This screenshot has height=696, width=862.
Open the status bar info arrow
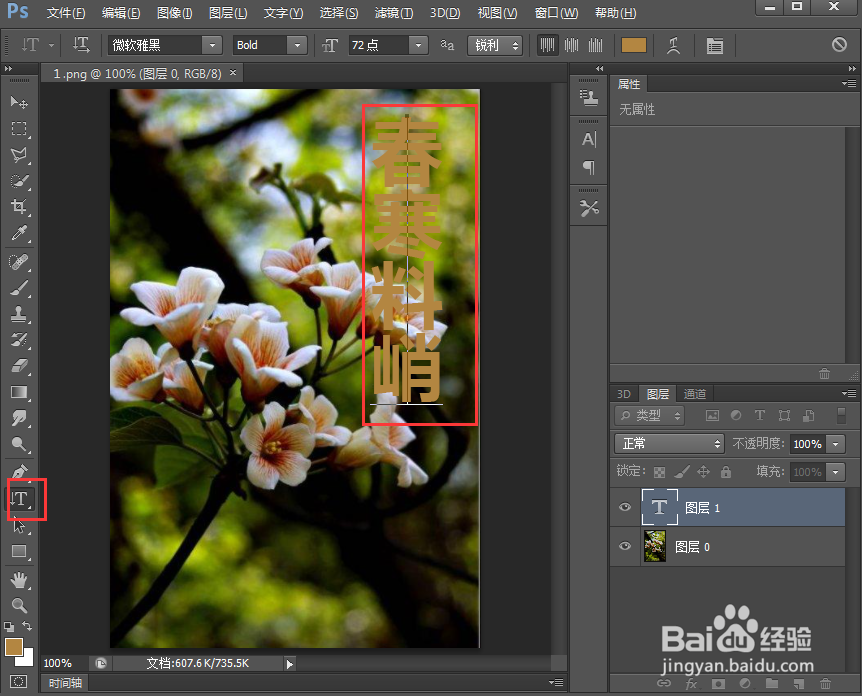click(x=289, y=664)
